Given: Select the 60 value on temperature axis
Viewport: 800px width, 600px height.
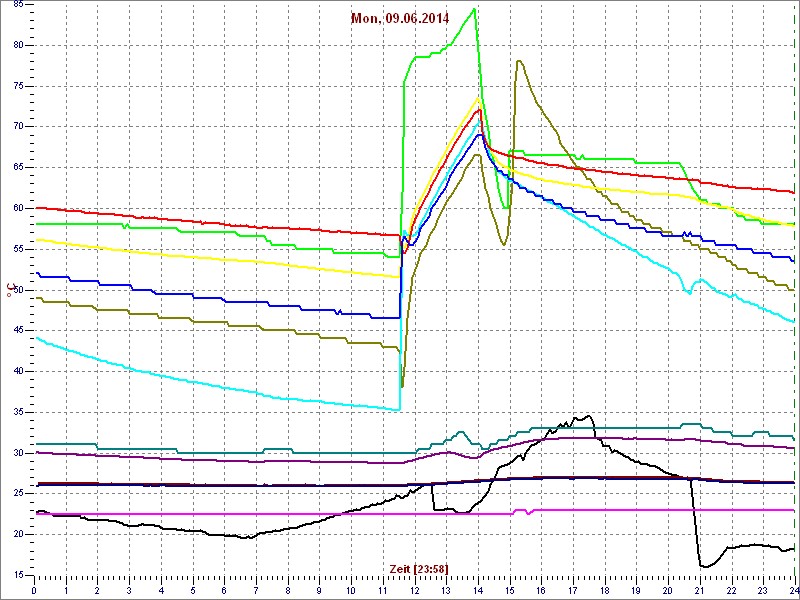Looking at the screenshot, I should 17,209.
